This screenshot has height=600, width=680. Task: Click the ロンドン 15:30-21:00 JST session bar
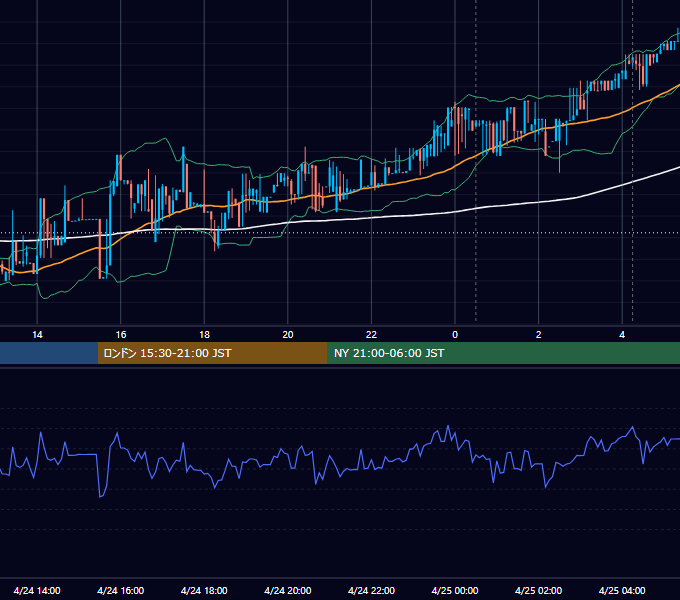point(212,353)
